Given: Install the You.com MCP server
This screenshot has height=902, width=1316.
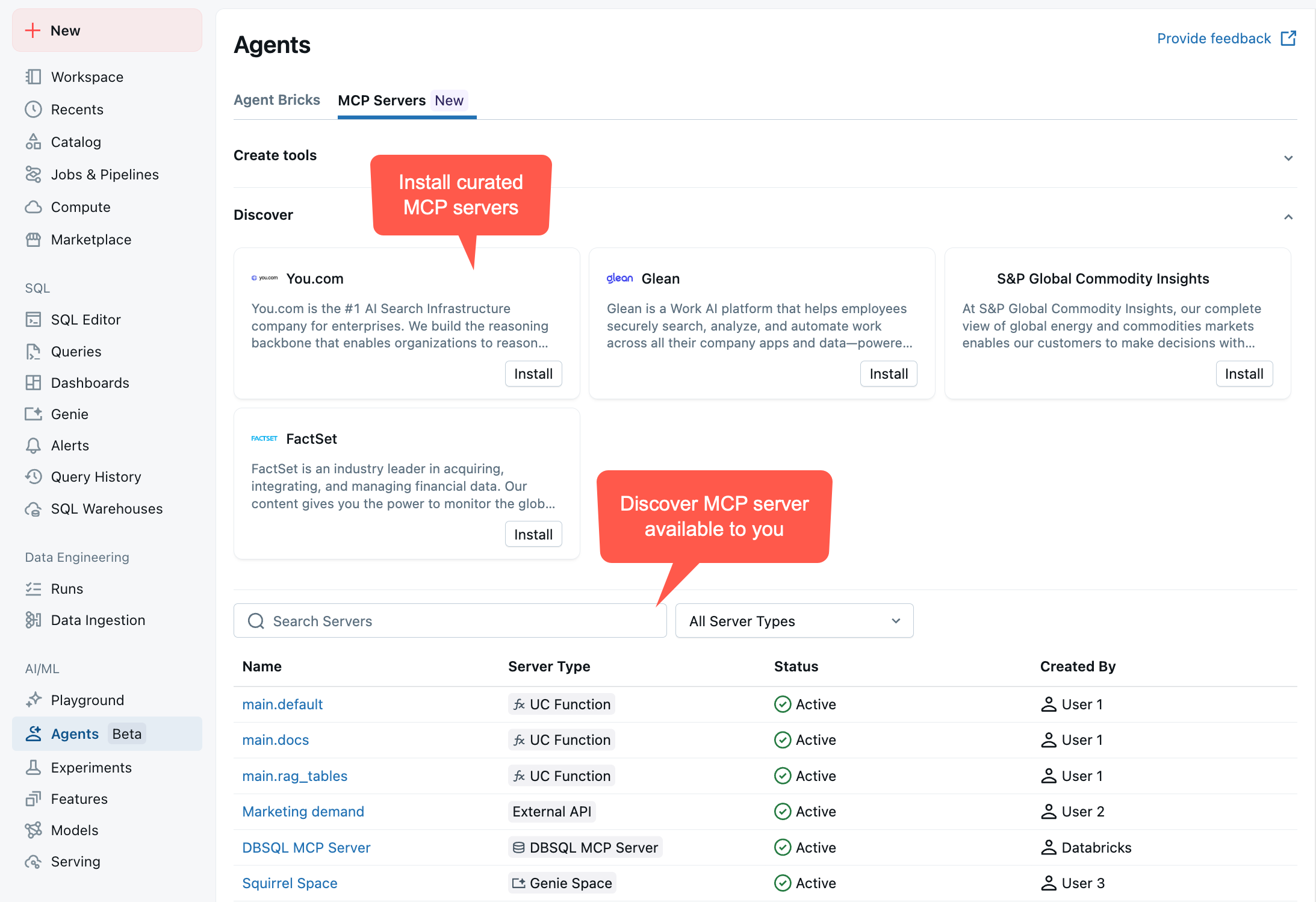Looking at the screenshot, I should click(x=532, y=373).
